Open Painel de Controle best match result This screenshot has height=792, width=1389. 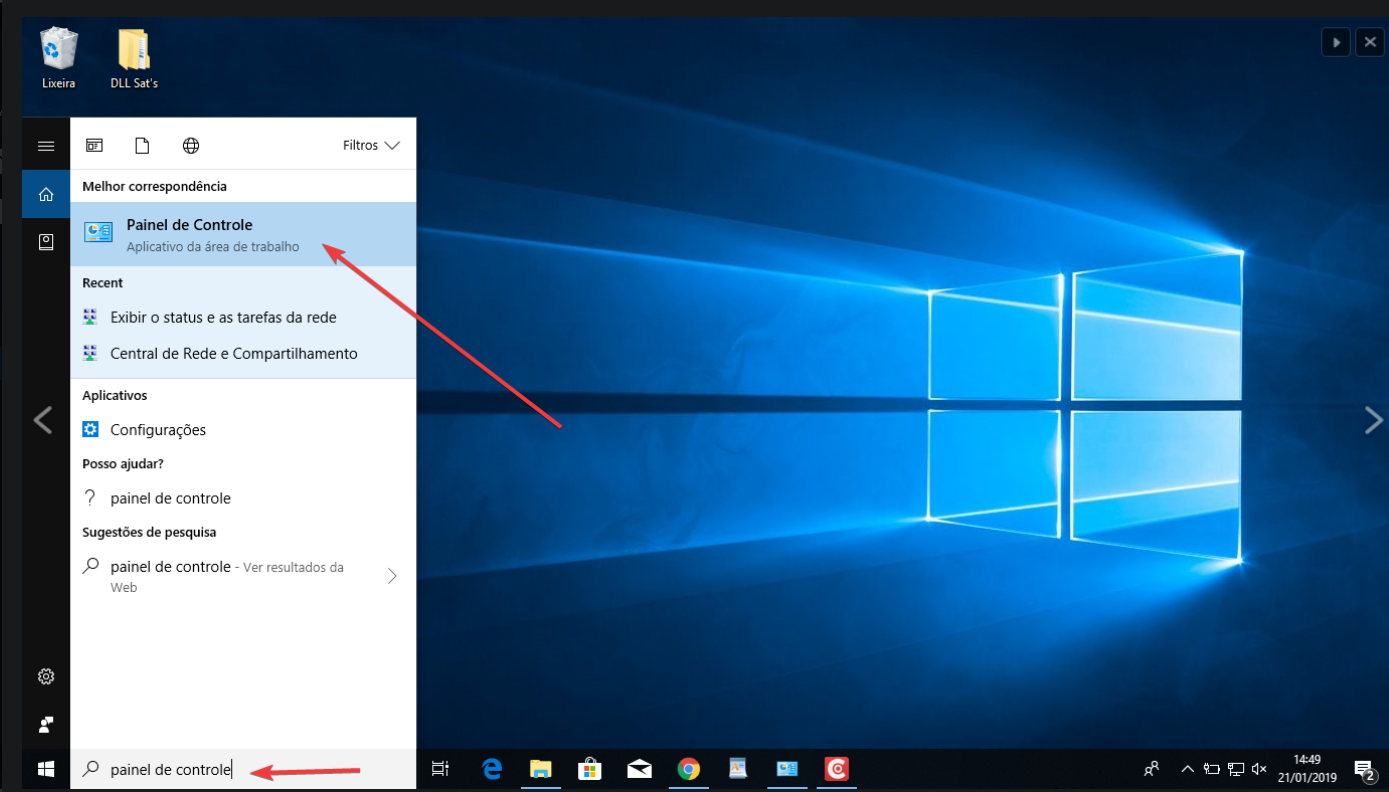tap(243, 234)
